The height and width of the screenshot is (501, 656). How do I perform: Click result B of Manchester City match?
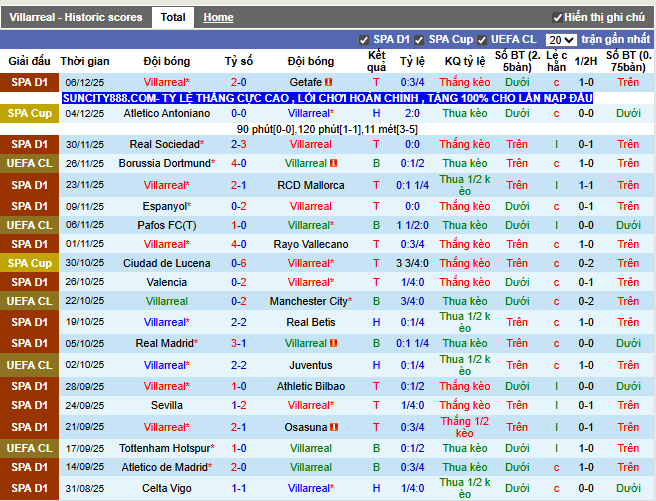[x=377, y=302]
